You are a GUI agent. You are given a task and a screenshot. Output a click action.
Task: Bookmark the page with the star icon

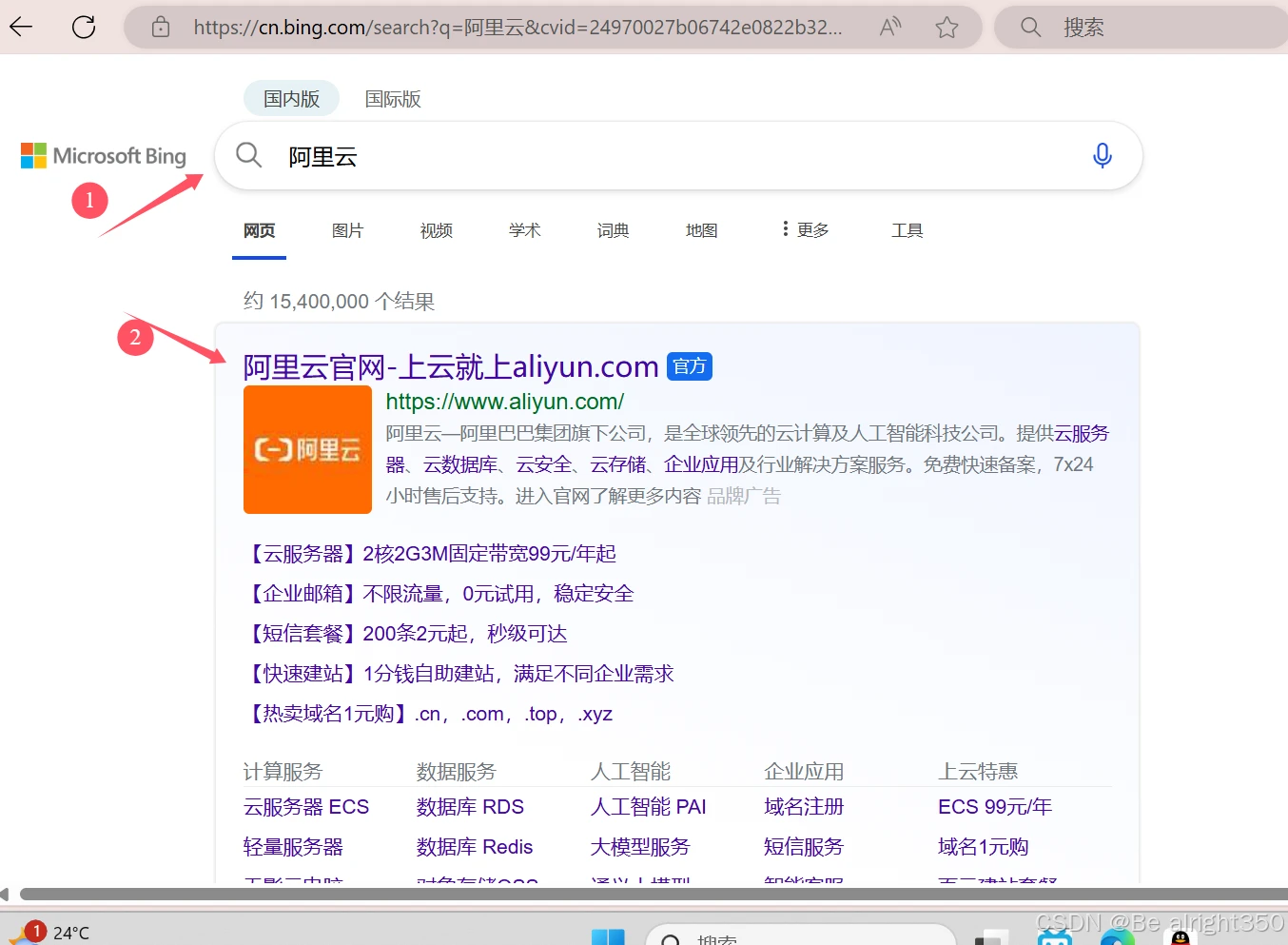pos(946,27)
